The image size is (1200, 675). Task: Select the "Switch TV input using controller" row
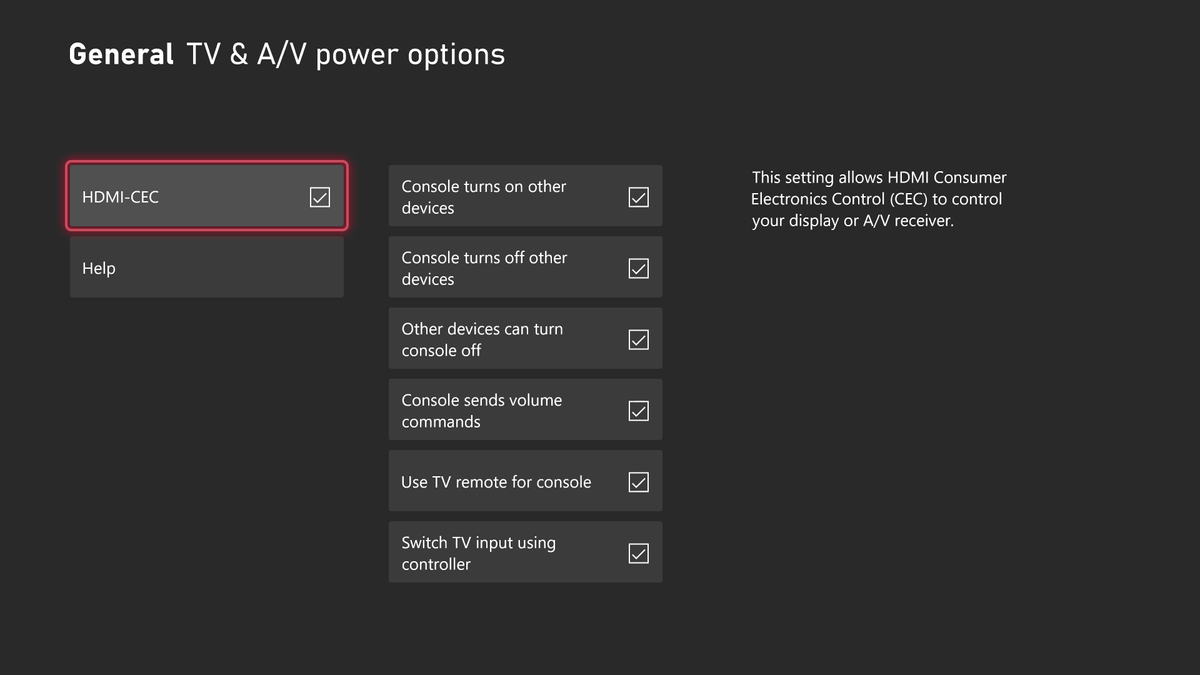pos(500,552)
